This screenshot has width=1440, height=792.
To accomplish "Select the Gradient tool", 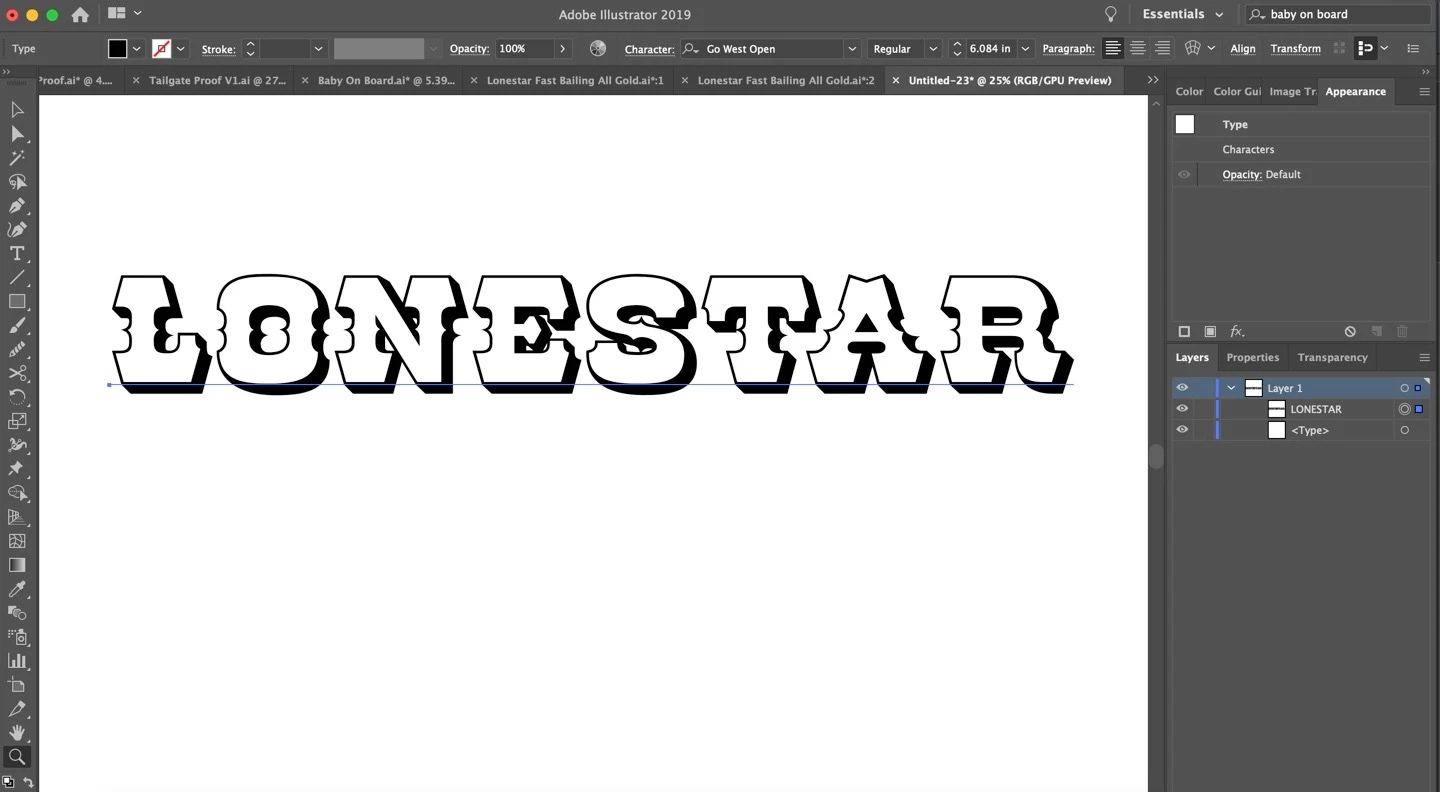I will (17, 565).
